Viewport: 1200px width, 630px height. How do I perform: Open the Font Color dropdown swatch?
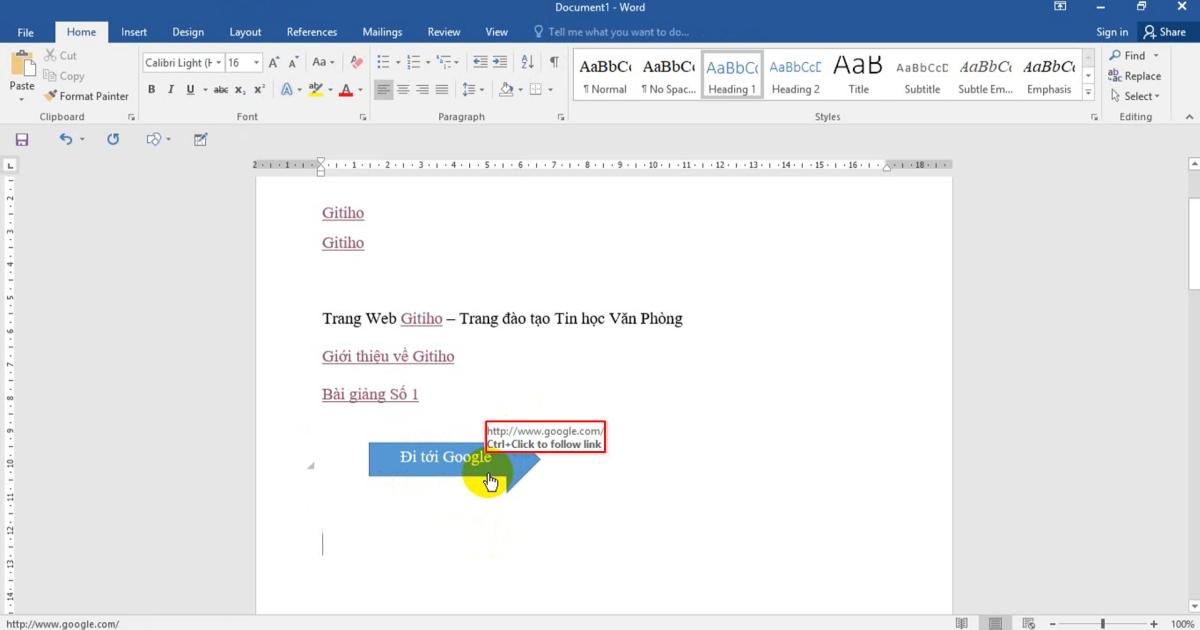tap(359, 89)
